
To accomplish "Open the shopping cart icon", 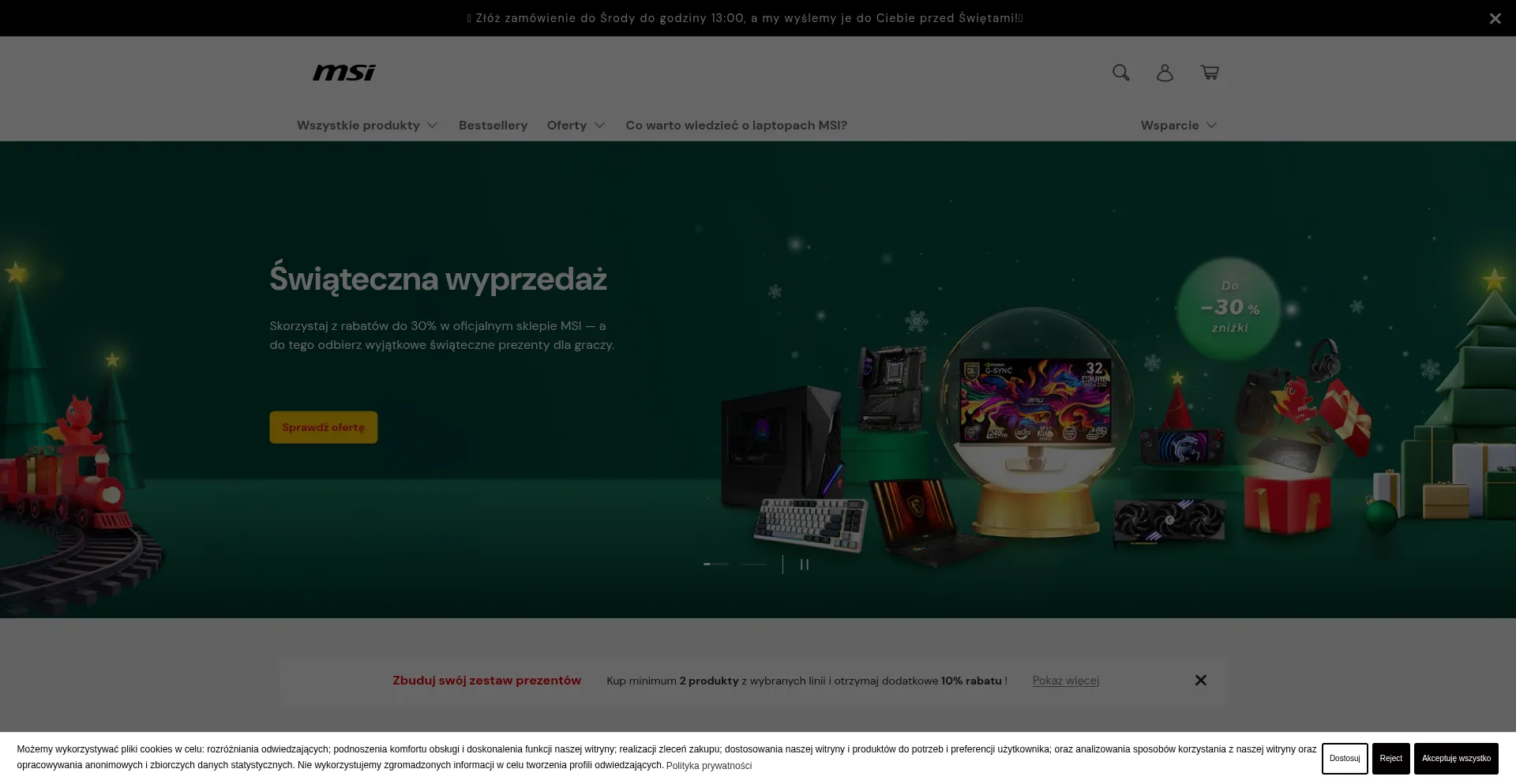I will coord(1210,72).
